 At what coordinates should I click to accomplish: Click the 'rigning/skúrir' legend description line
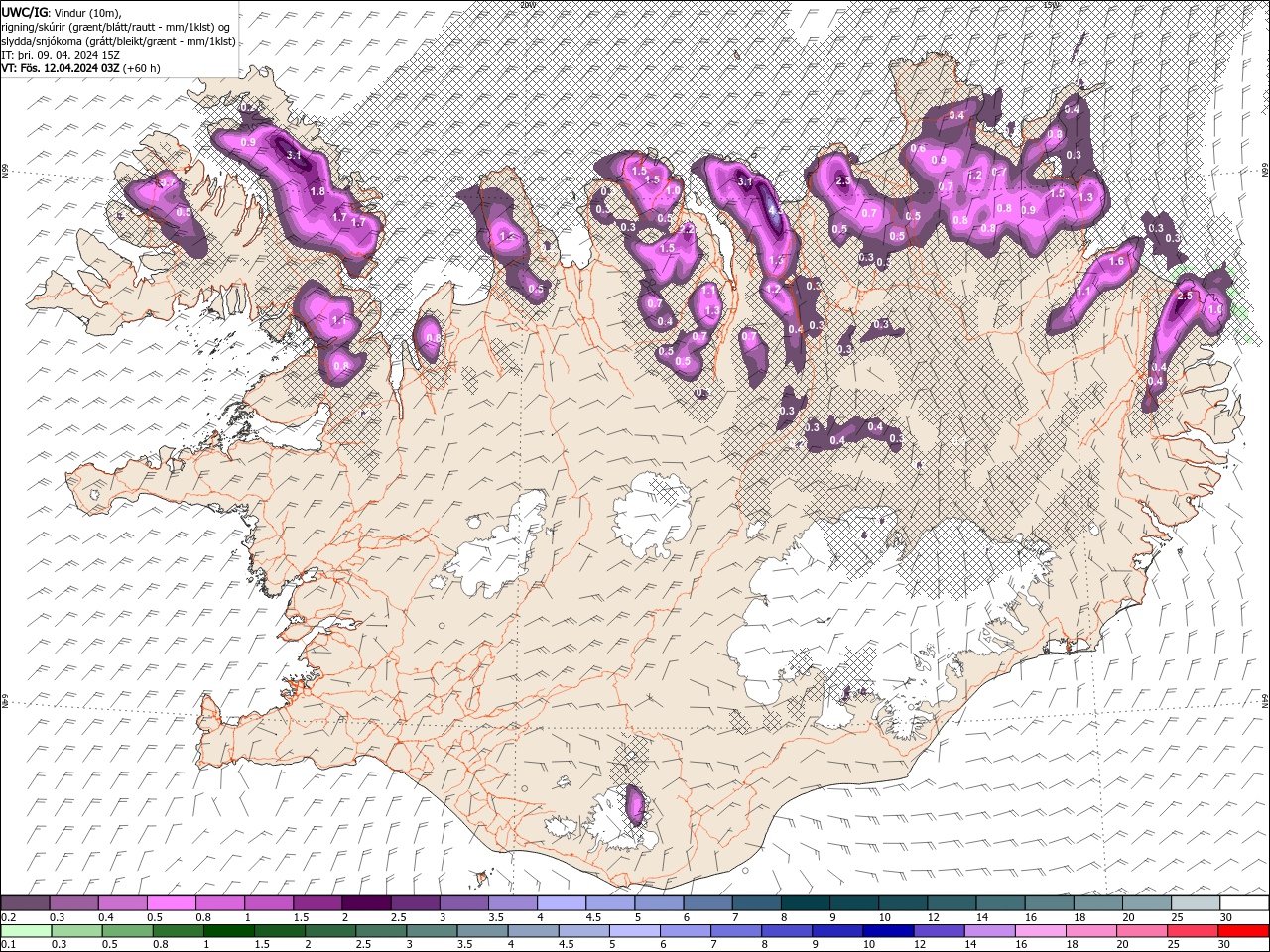click(x=117, y=27)
